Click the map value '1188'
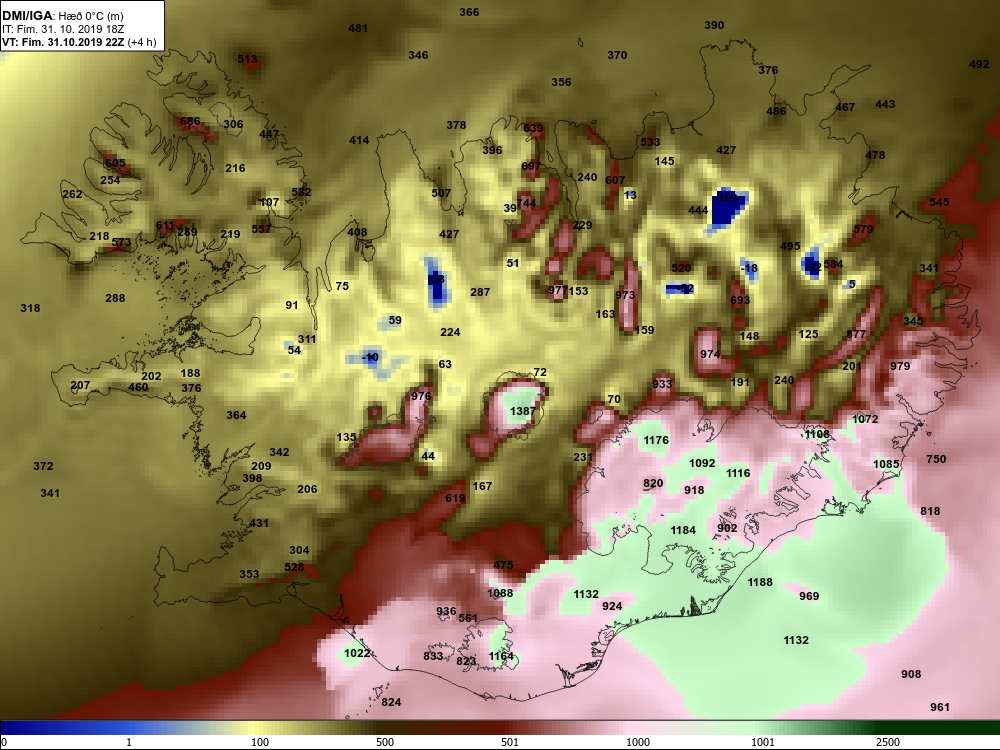This screenshot has width=1000, height=750. [760, 582]
